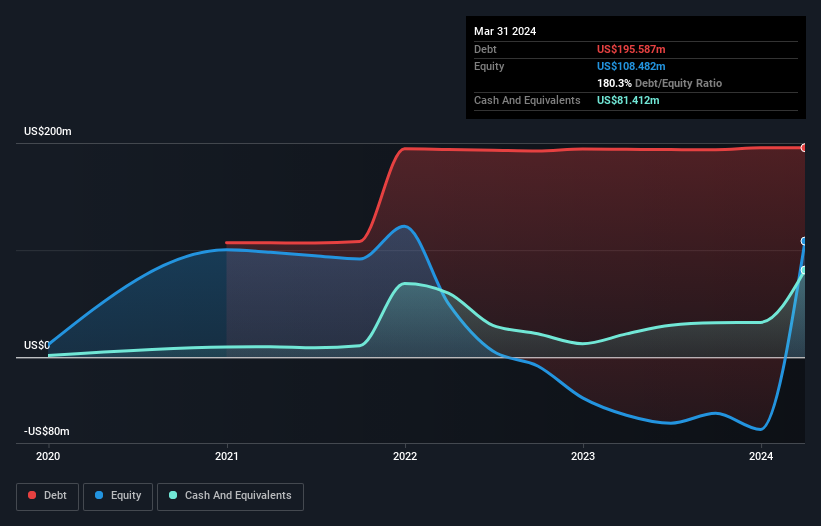Toggle the Debt series legend button
The height and width of the screenshot is (526, 821).
click(48, 496)
